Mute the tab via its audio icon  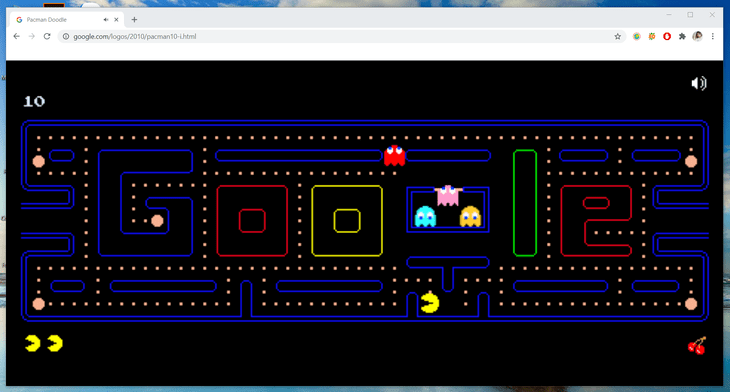pyautogui.click(x=106, y=20)
